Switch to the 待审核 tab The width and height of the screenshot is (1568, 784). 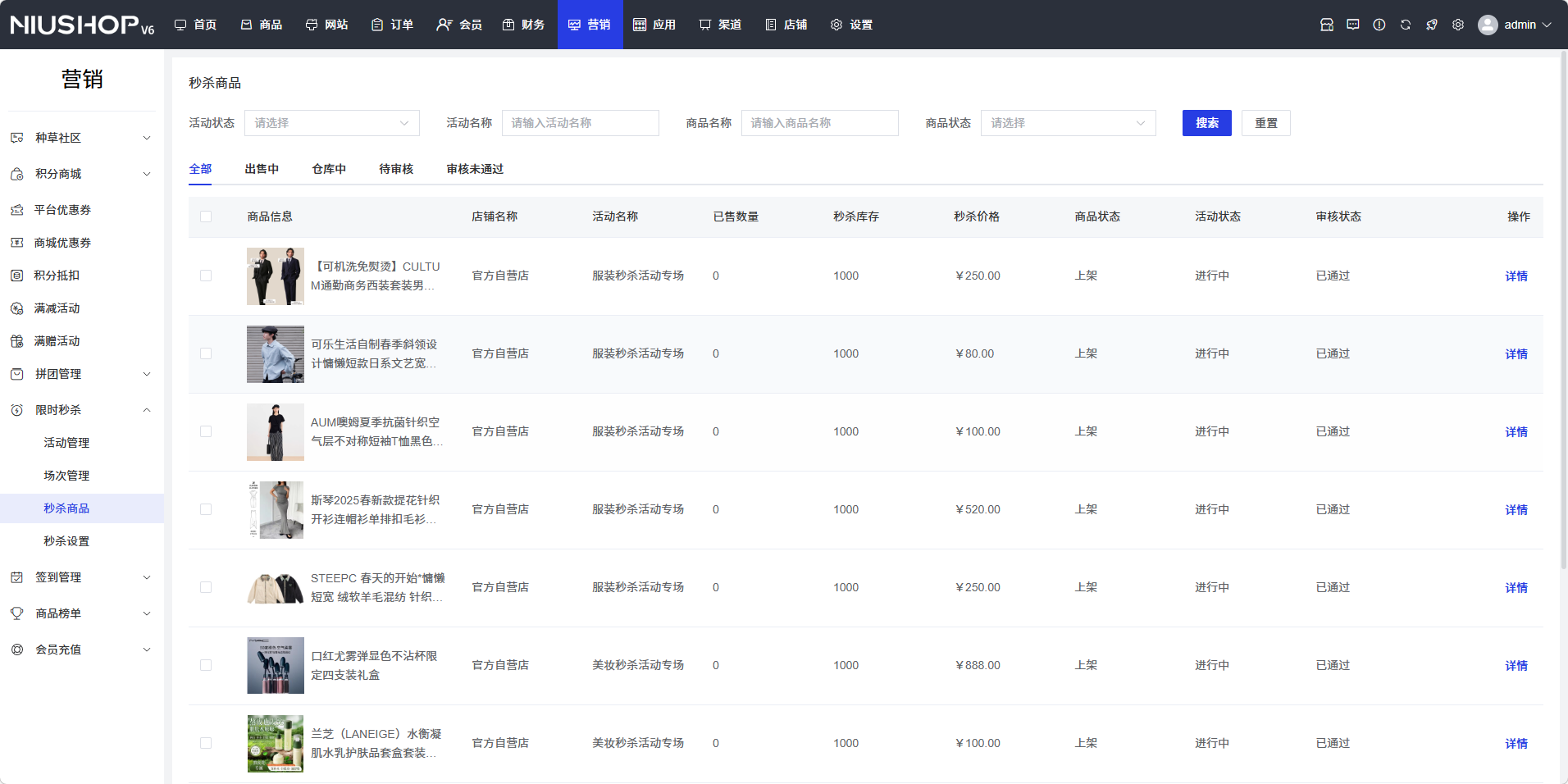point(395,169)
